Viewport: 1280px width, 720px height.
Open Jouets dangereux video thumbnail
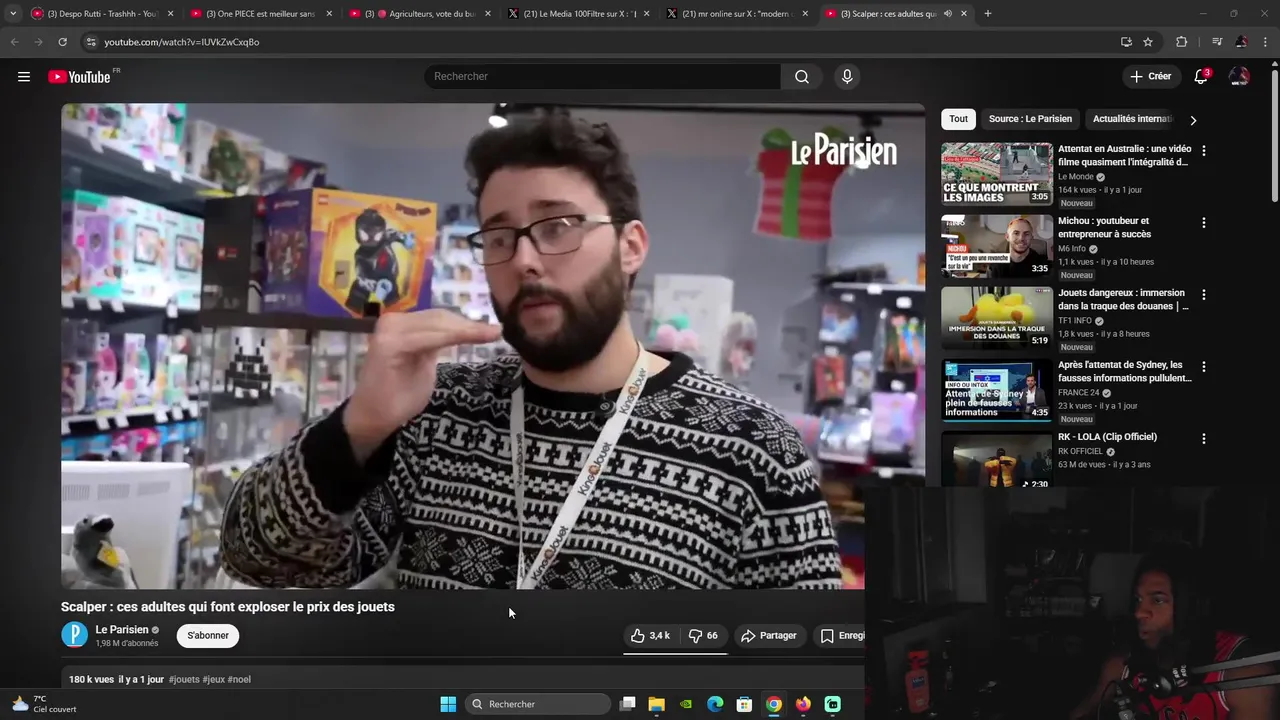tap(997, 318)
